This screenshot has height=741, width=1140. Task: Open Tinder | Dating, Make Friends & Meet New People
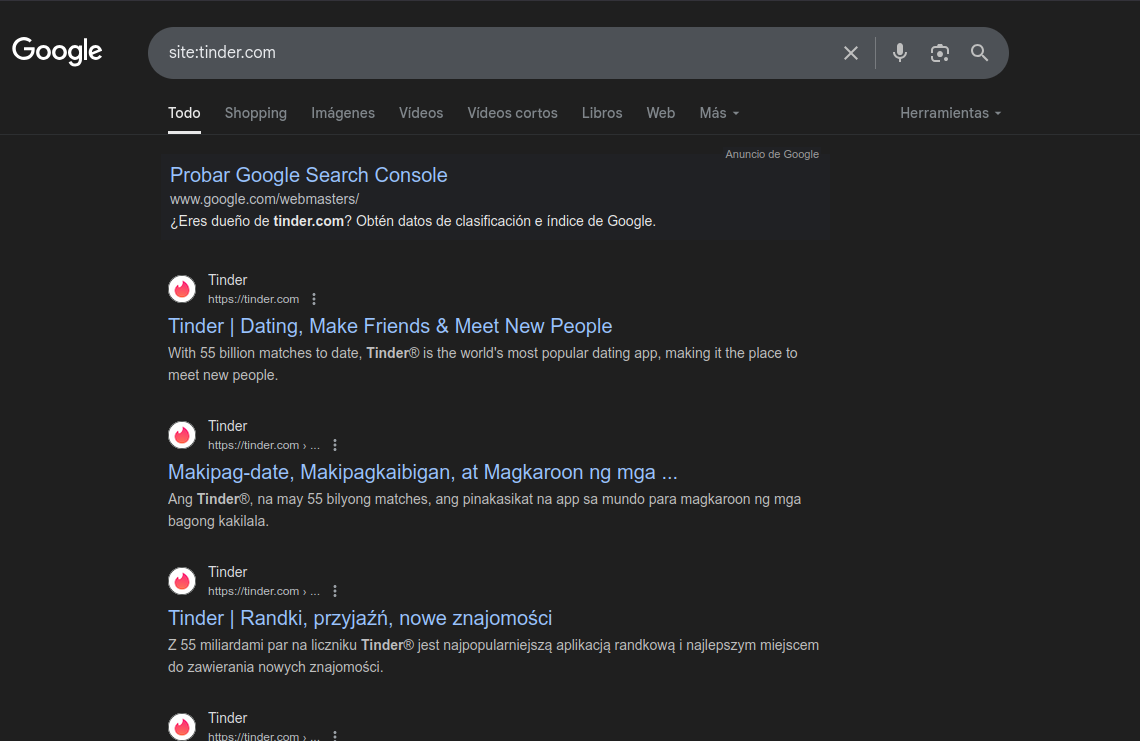(x=390, y=326)
